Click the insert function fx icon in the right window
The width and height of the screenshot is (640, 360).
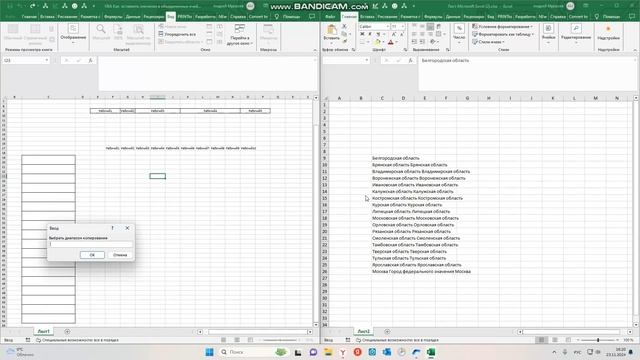(x=410, y=60)
